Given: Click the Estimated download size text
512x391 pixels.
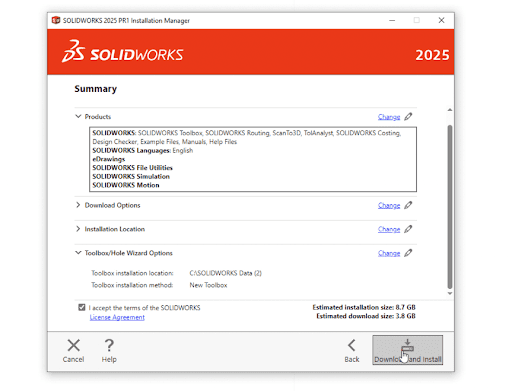Looking at the screenshot, I should coord(366,316).
